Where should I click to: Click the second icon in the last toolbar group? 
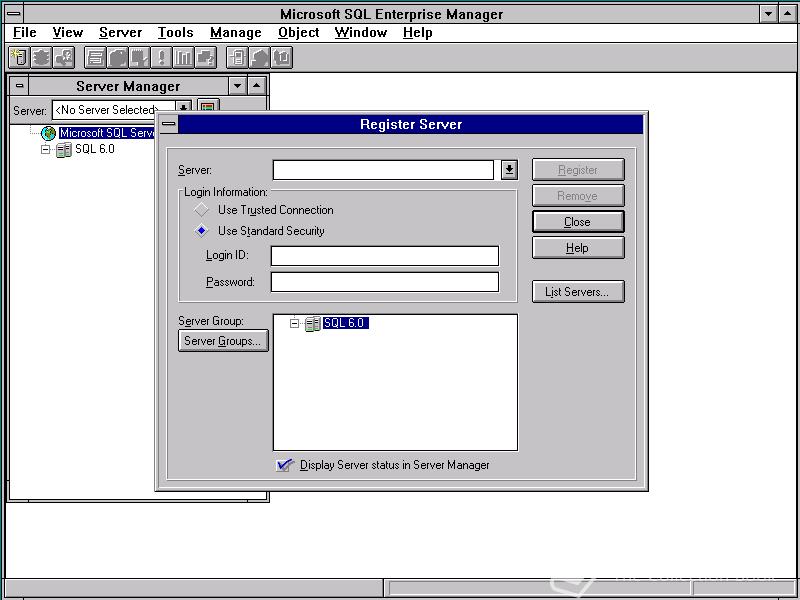coord(259,57)
